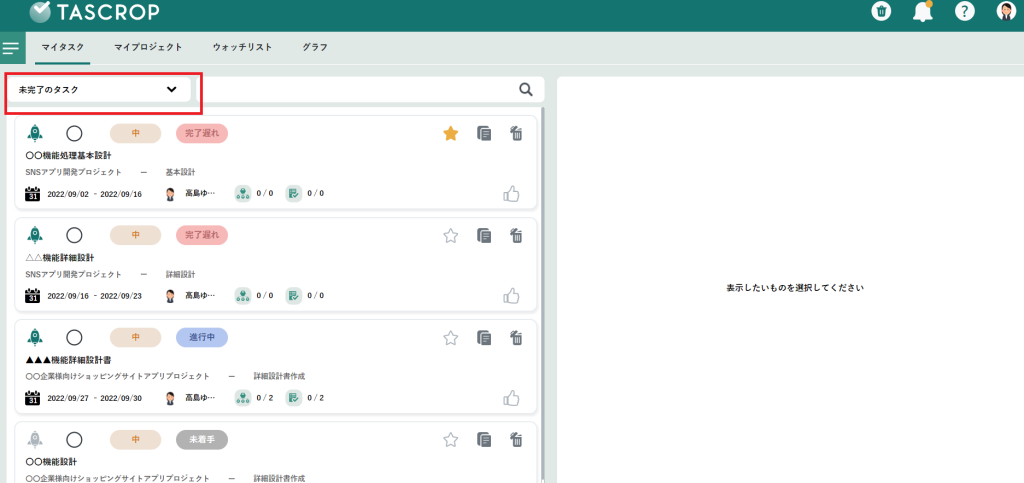Screen dimensions: 1024x483
Task: Copy the ▲▲▲機能詳細設計書 task
Action: [484, 337]
